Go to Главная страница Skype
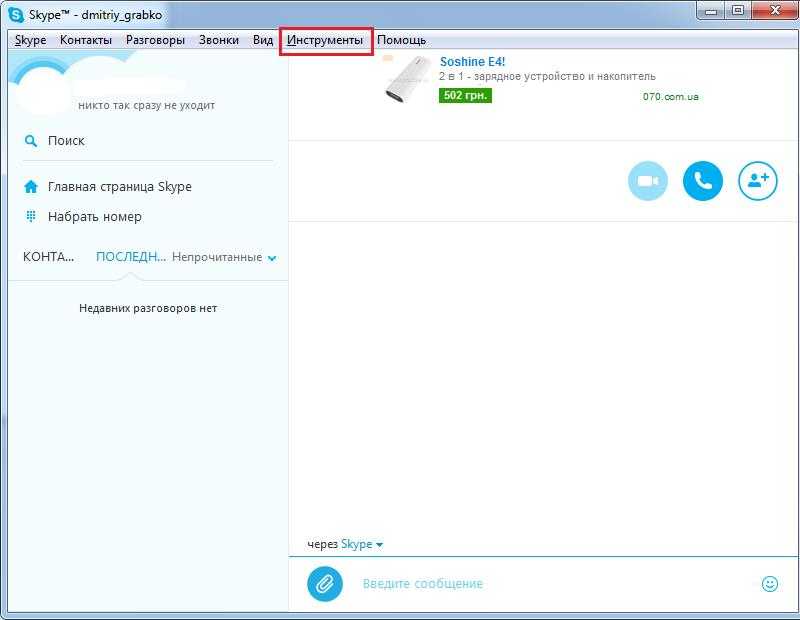Image resolution: width=800 pixels, height=620 pixels. (x=119, y=187)
